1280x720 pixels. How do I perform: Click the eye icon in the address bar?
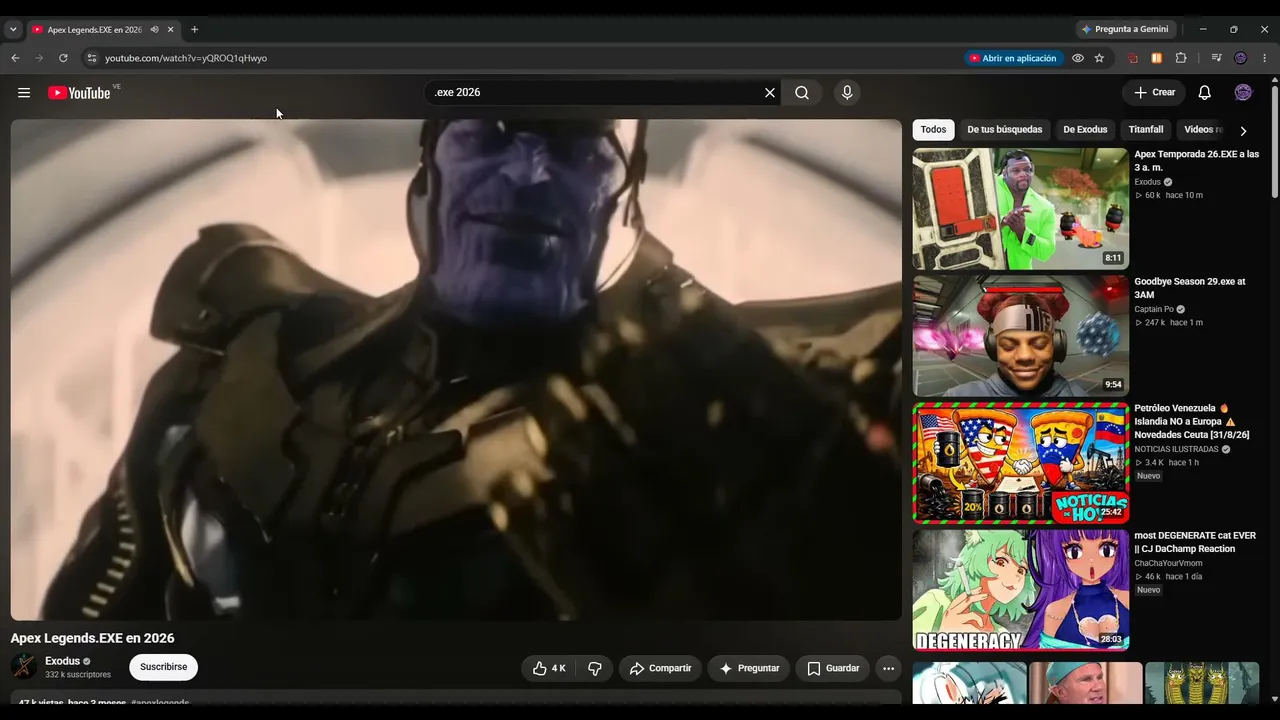(1078, 58)
